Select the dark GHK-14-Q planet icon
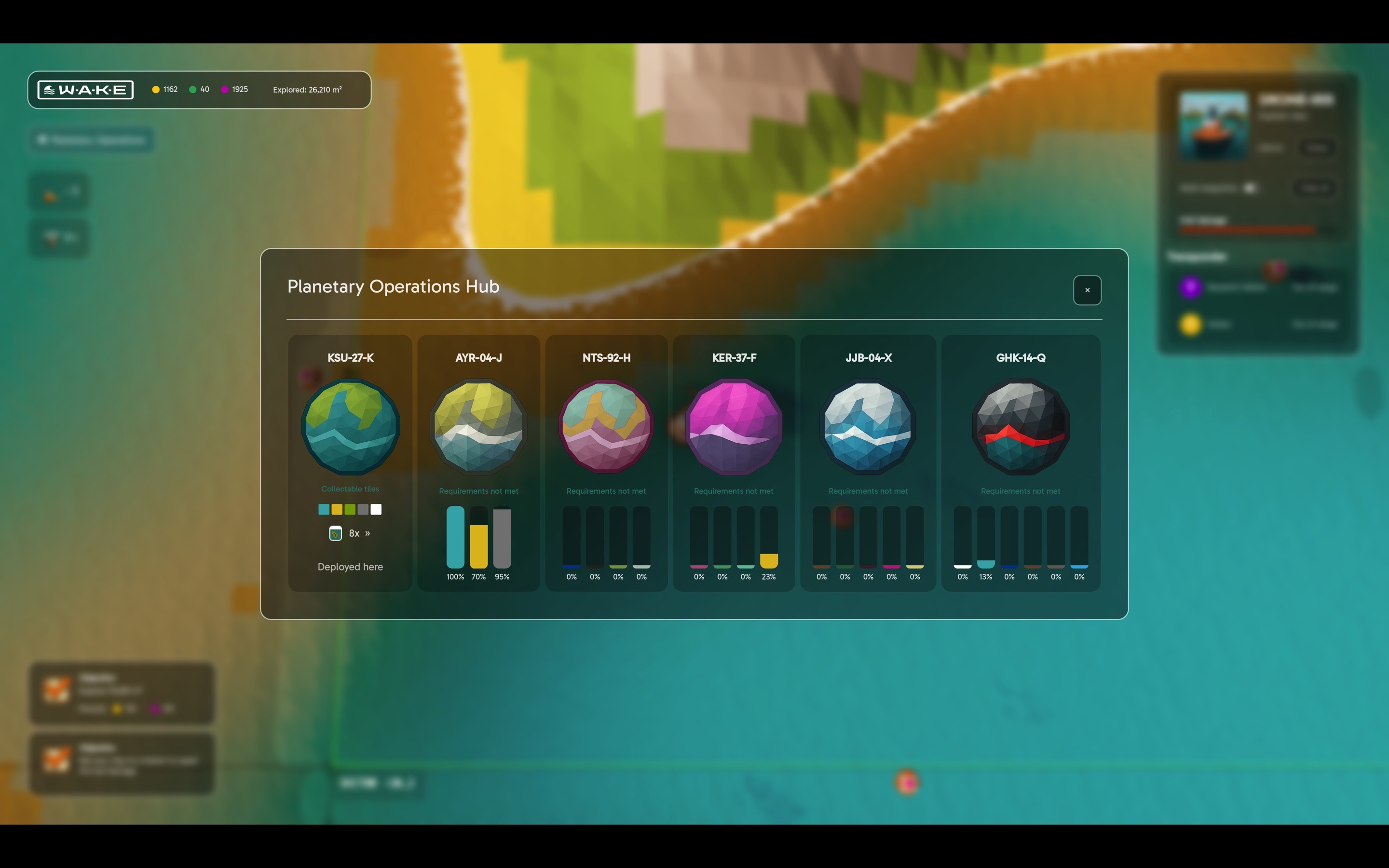Screen dimensions: 1389x868 point(1021,425)
